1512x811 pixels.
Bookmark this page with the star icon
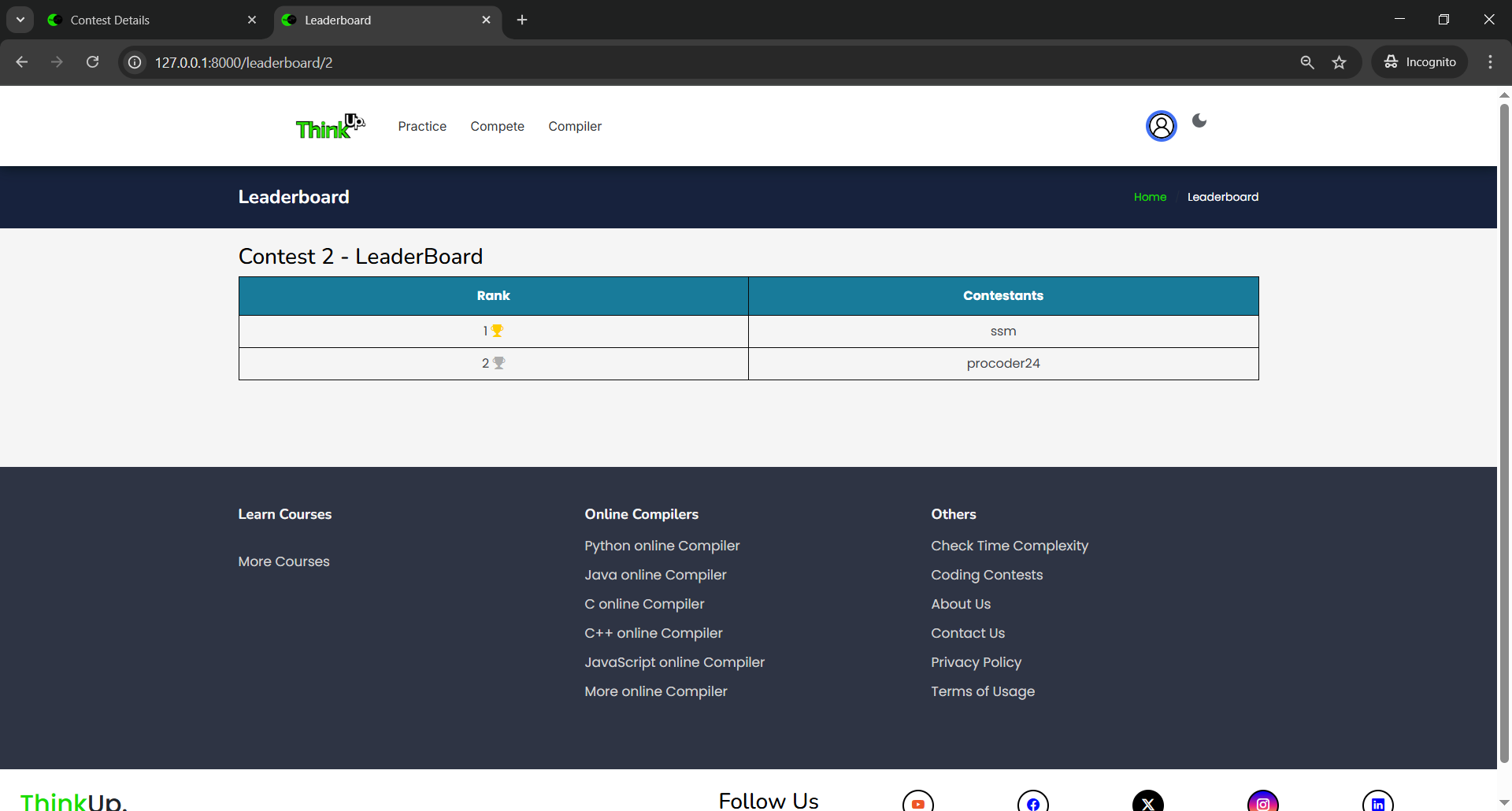click(1339, 62)
